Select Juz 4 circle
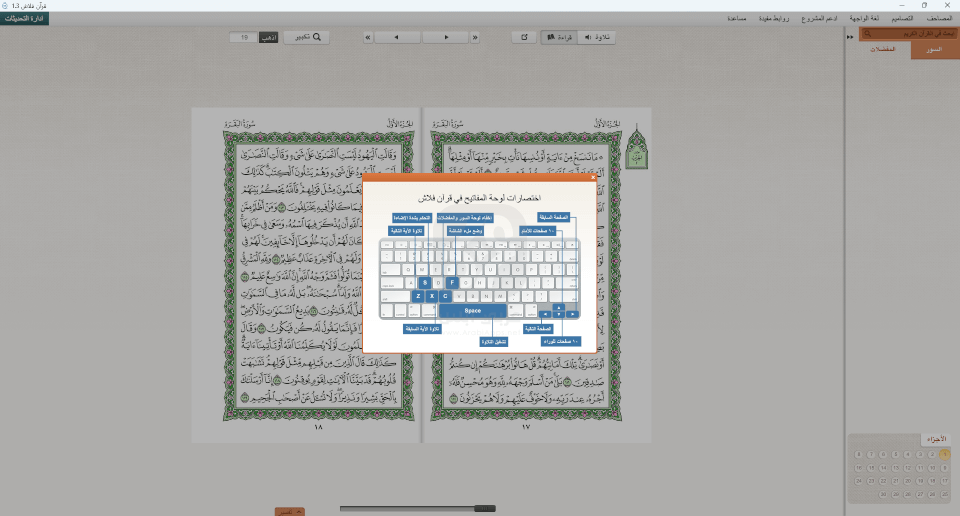Screen dimensions: 960x516 click(x=907, y=454)
